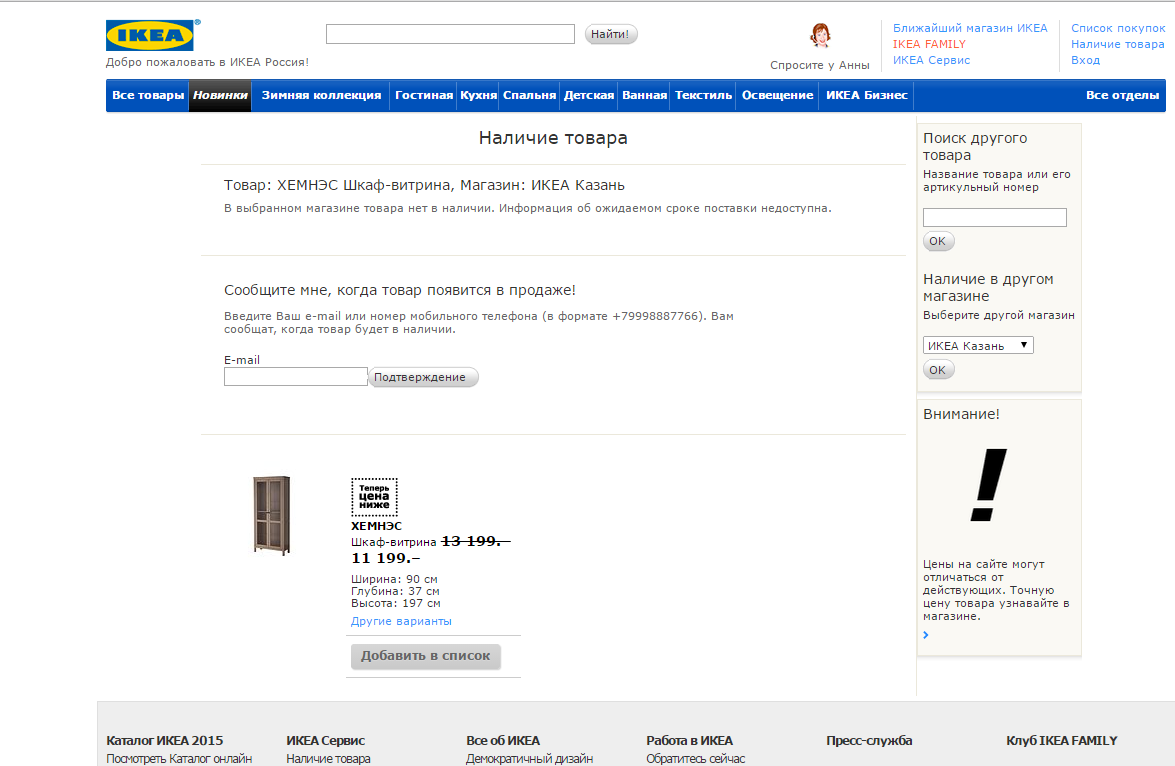
Task: Click 'Ширина: 90 см' dimension text
Action: coord(394,579)
